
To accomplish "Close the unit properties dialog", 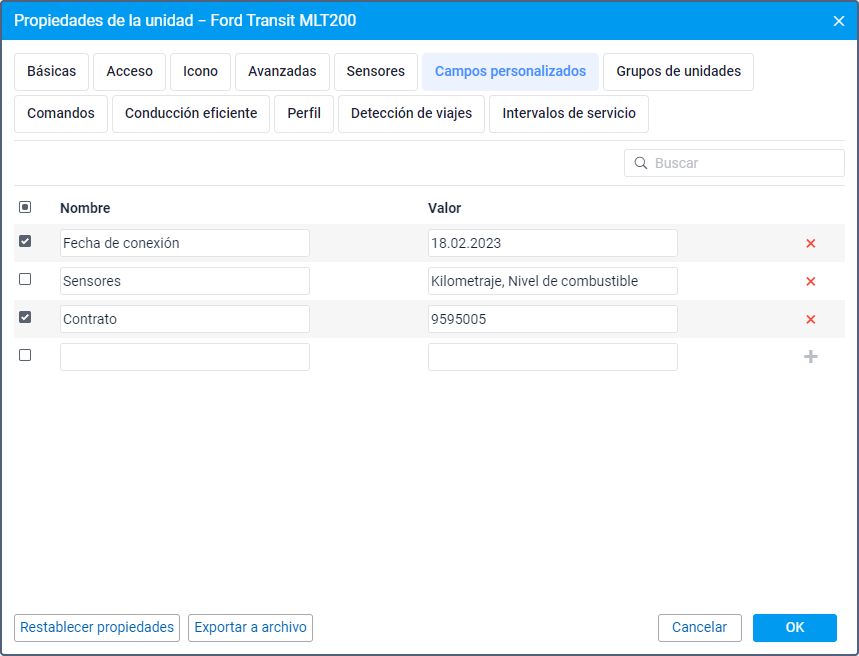I will [x=838, y=21].
